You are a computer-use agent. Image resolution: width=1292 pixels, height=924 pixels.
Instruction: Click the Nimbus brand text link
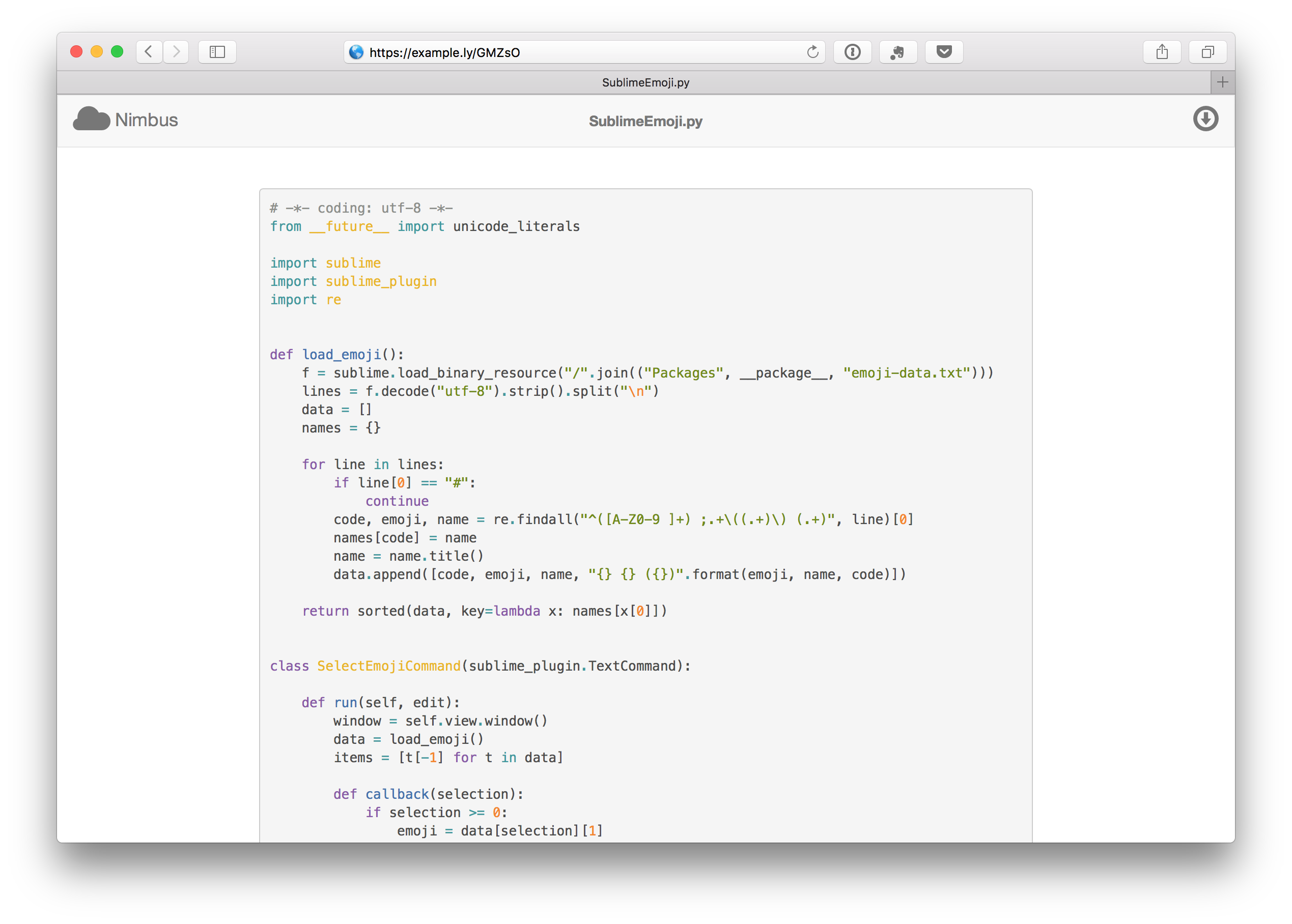[x=146, y=120]
